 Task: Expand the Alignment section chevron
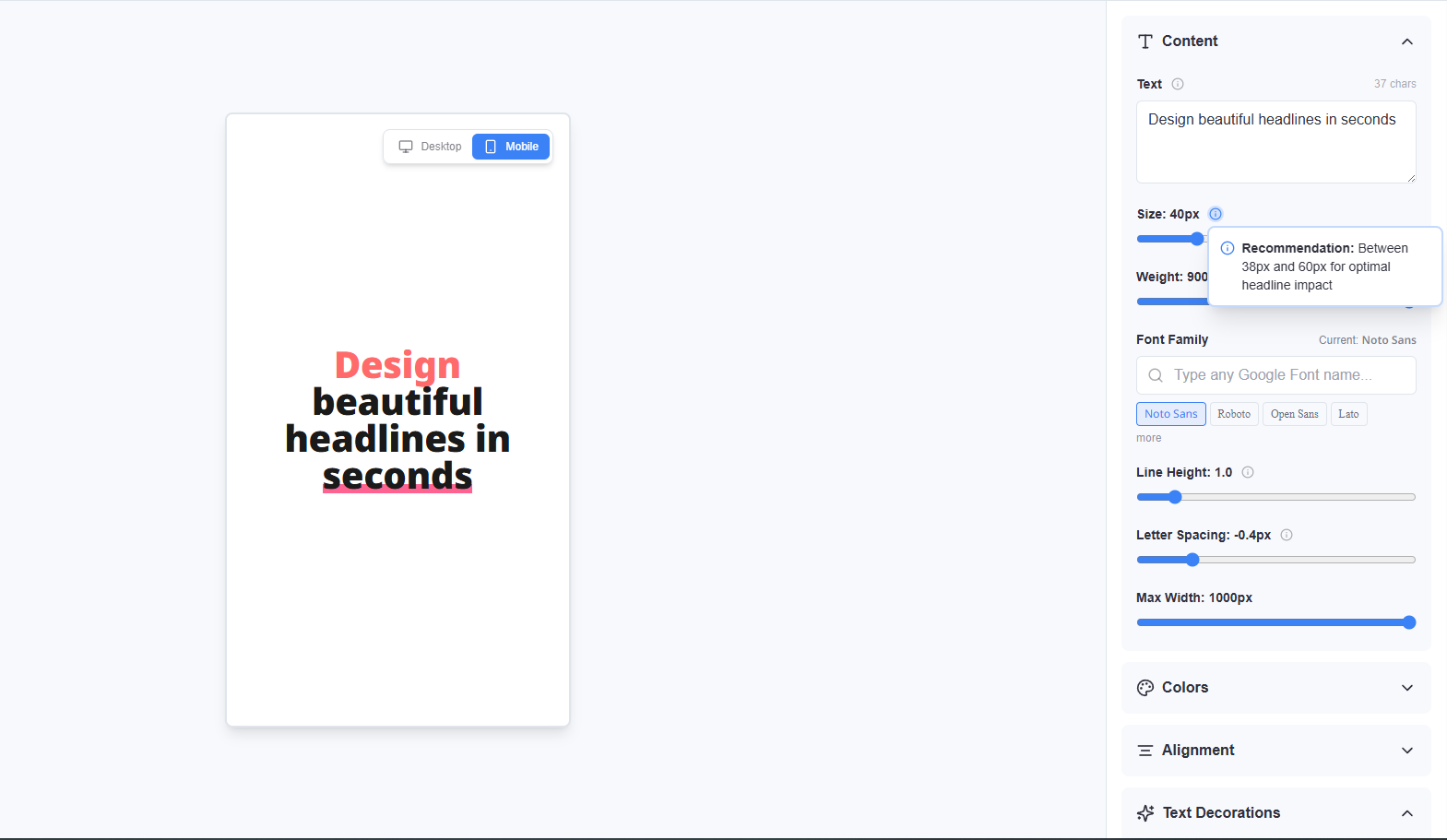1407,751
